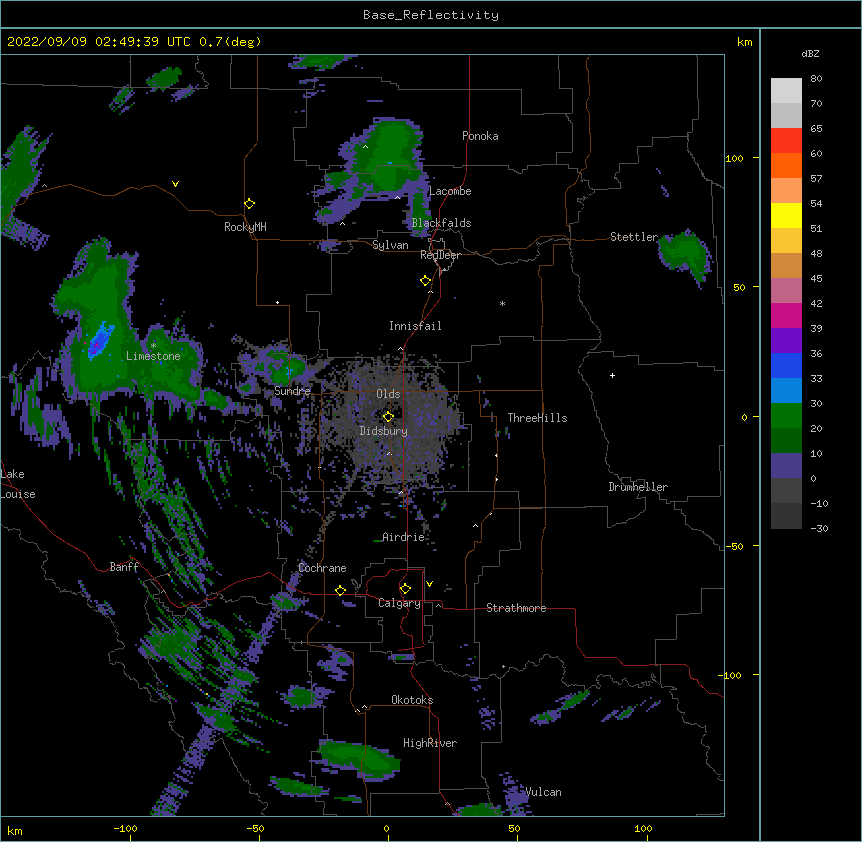This screenshot has width=862, height=842.
Task: Select the yellow 51-54 dBZ legend swatch
Action: click(x=786, y=215)
